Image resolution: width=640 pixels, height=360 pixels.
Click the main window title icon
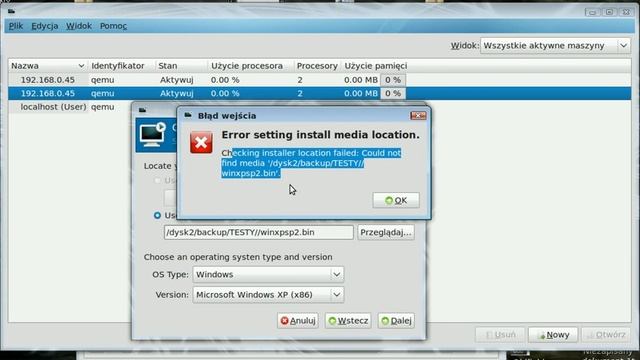coord(11,11)
